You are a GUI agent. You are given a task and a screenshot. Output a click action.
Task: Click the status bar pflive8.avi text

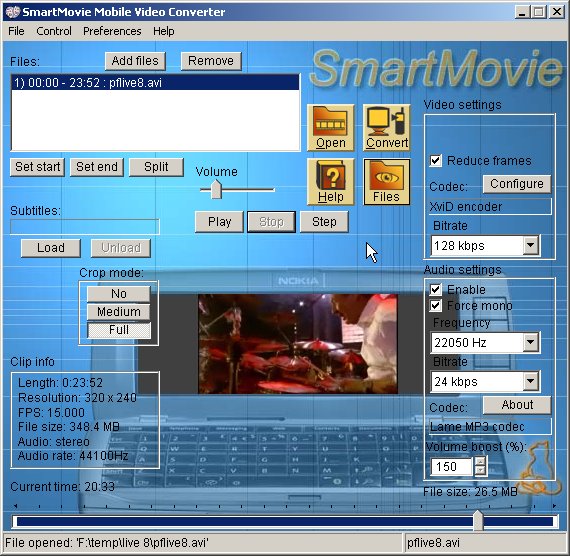click(433, 543)
